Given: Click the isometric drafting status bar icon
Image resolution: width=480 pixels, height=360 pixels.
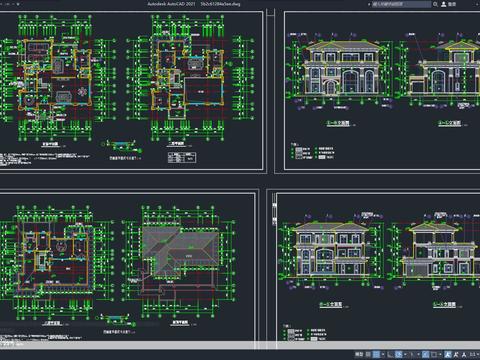Looking at the screenshot, I should [412, 354].
